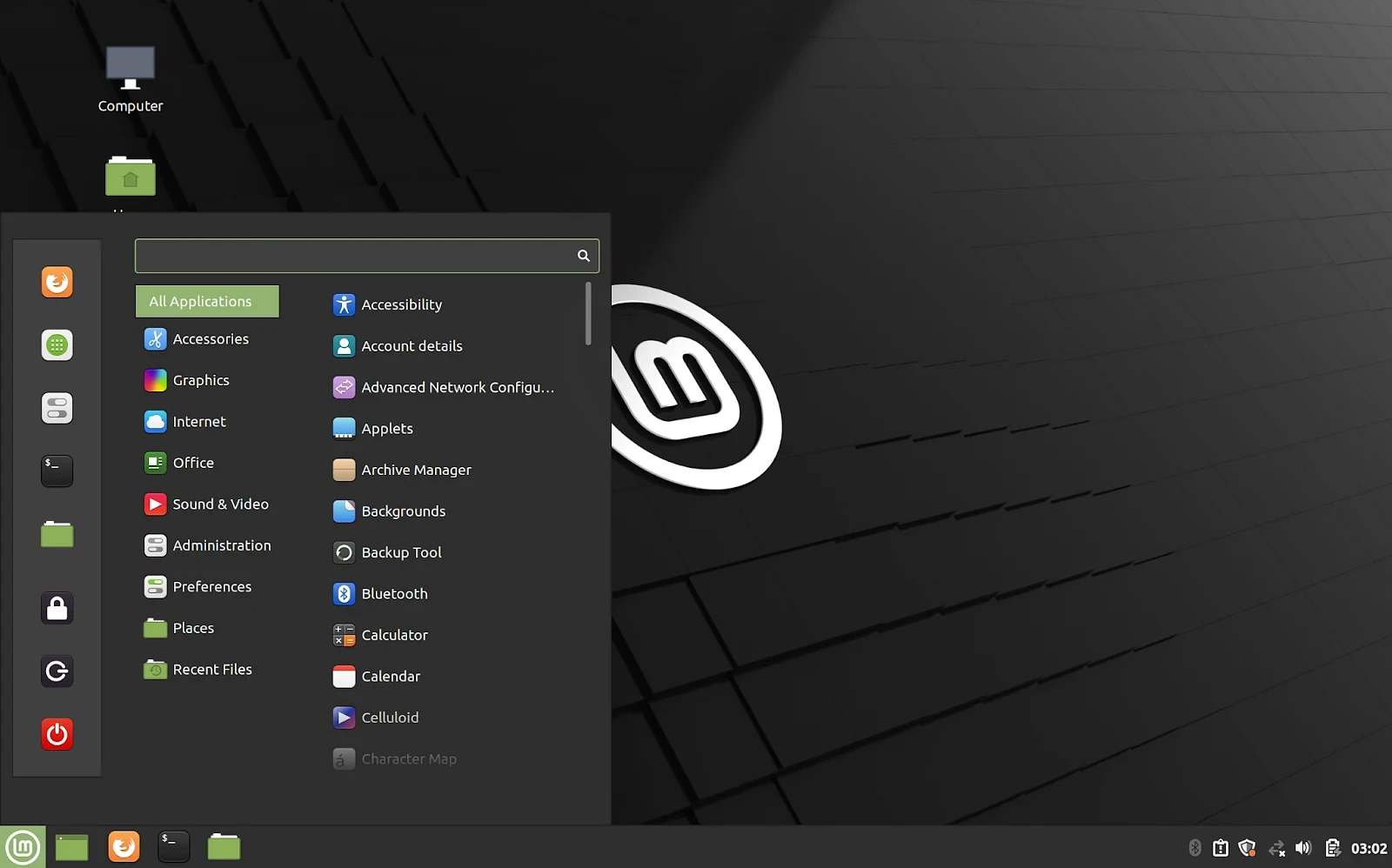1392x868 pixels.
Task: Shut down via the red power icon
Action: 57,733
